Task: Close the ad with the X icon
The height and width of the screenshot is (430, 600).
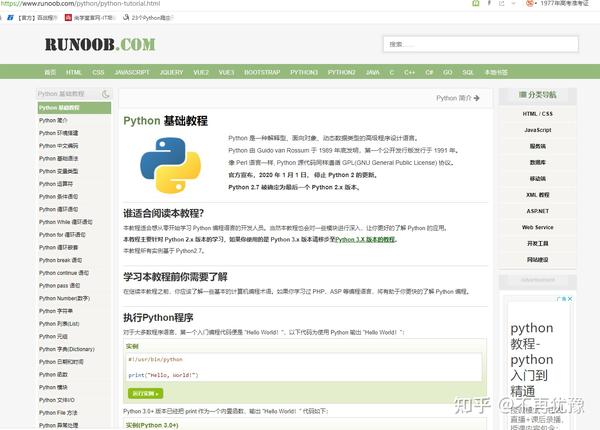Action: coord(570,299)
